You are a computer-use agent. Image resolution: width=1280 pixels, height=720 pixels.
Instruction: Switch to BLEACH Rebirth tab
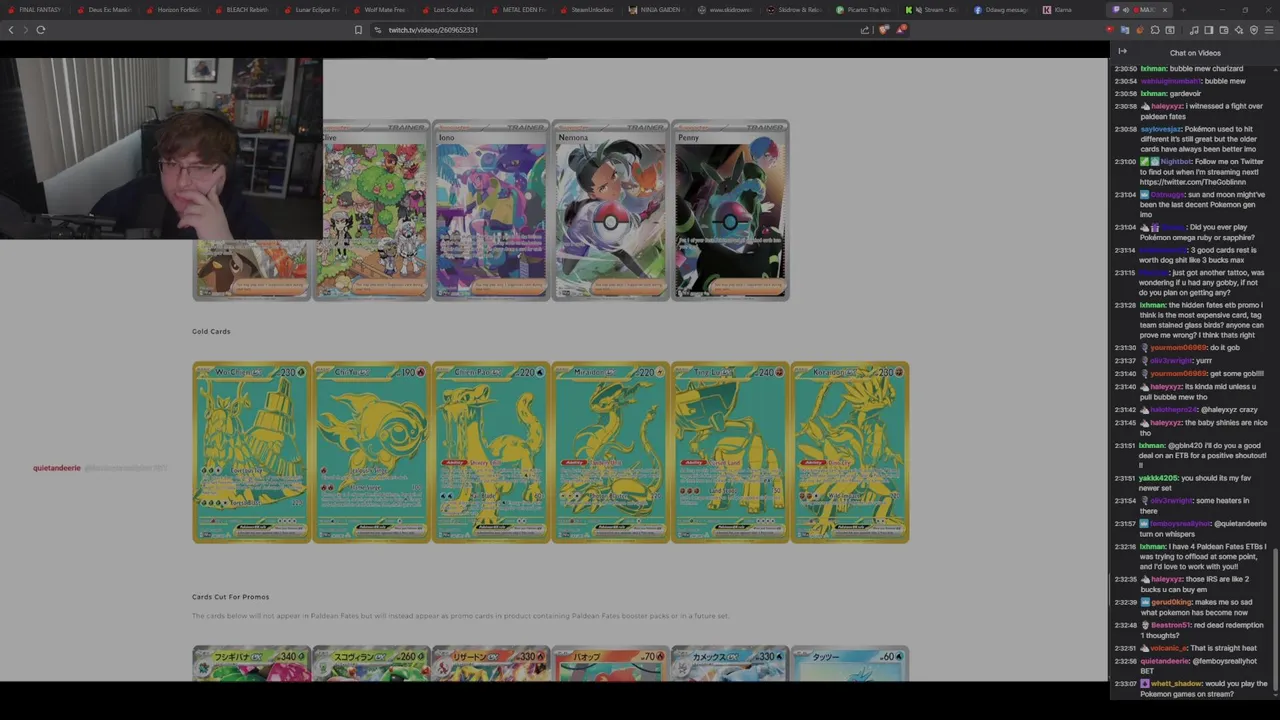(242, 10)
